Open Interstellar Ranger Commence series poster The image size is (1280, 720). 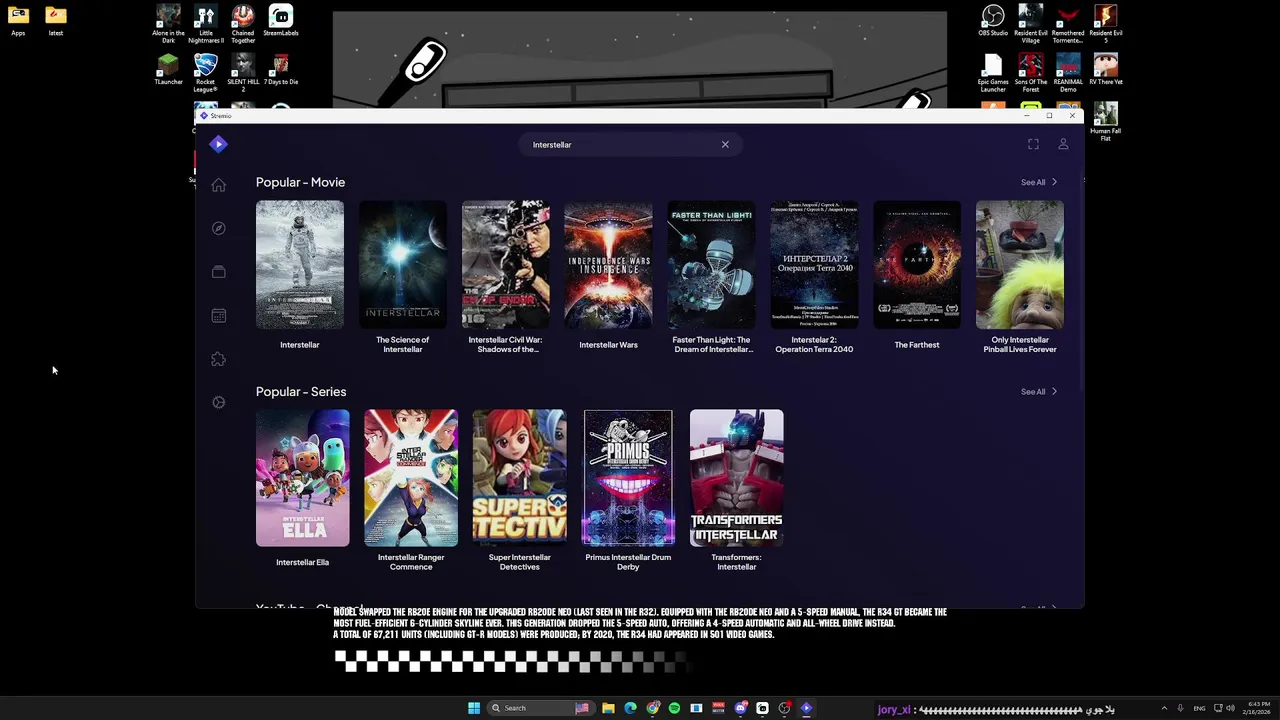click(411, 478)
